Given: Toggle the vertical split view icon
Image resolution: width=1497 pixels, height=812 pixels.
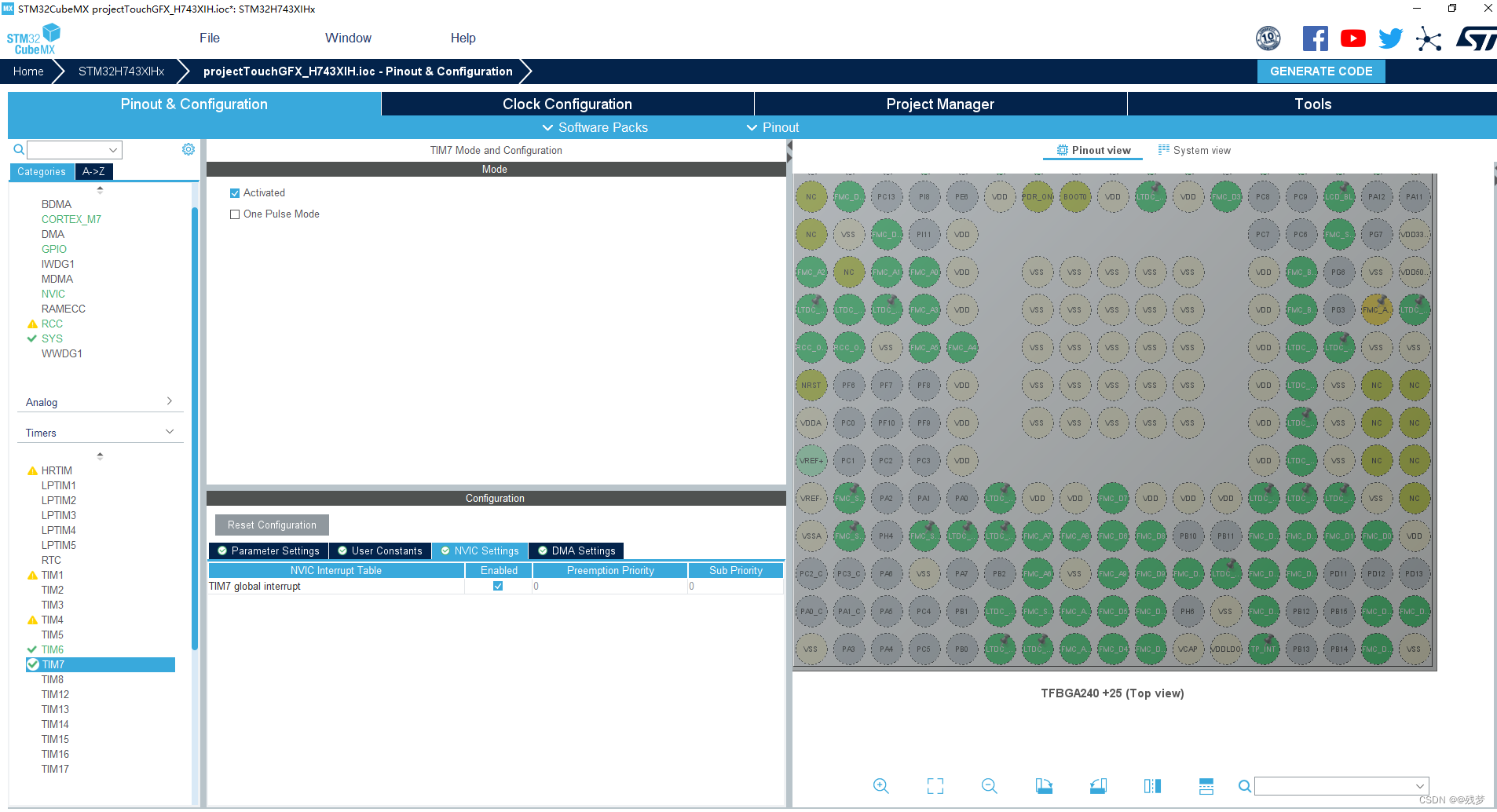Looking at the screenshot, I should click(1152, 786).
